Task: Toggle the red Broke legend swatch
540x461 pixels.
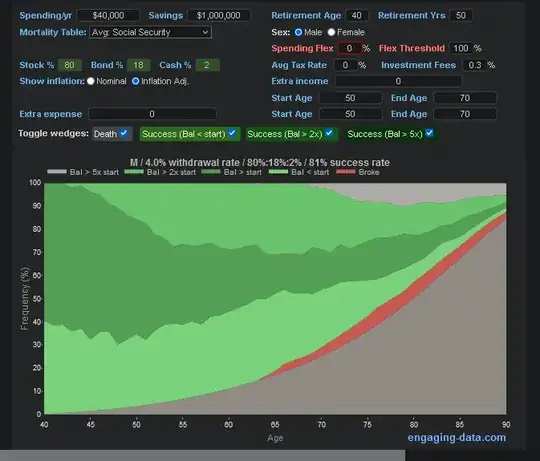Action: [x=345, y=172]
